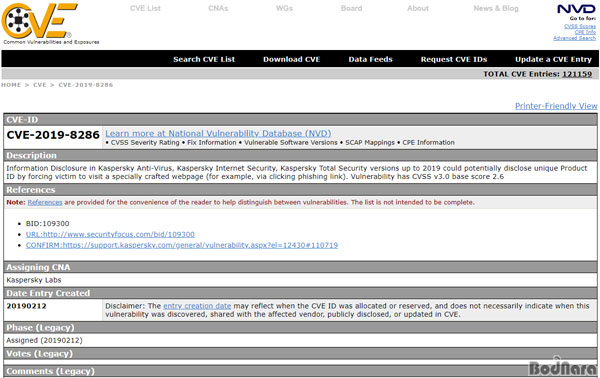Click Data Feeds in black bar
The height and width of the screenshot is (378, 600).
370,59
